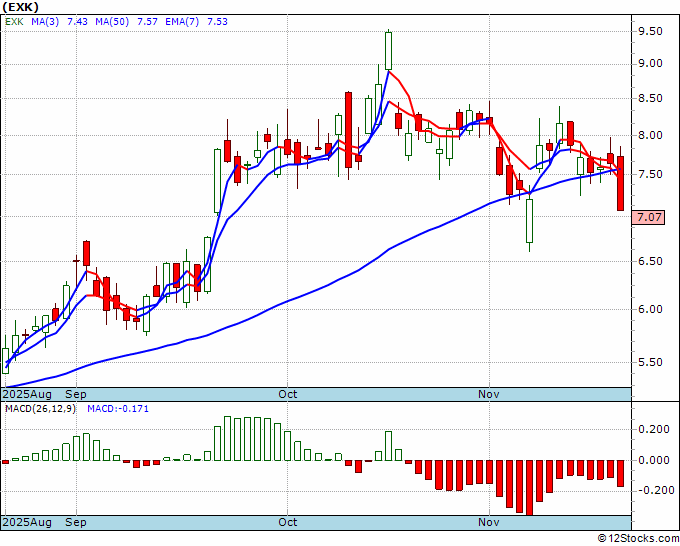The width and height of the screenshot is (680, 546).
Task: Click the tallest green candle near 9.50
Action: pos(389,50)
